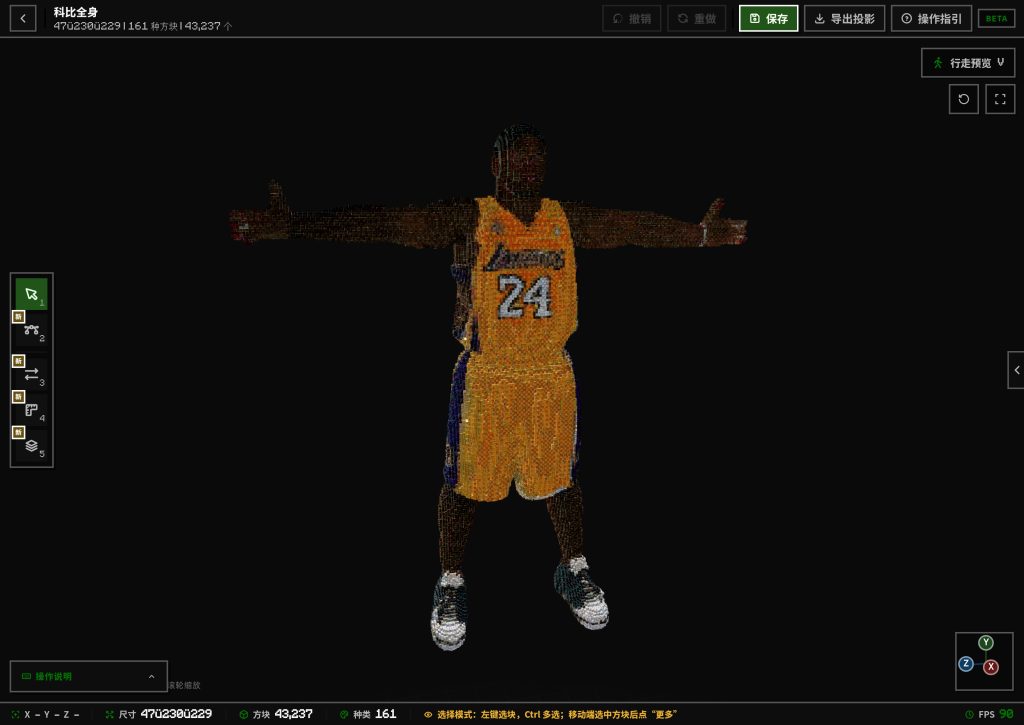The width and height of the screenshot is (1024, 725).
Task: Select the stacked layers tool
Action: click(31, 445)
